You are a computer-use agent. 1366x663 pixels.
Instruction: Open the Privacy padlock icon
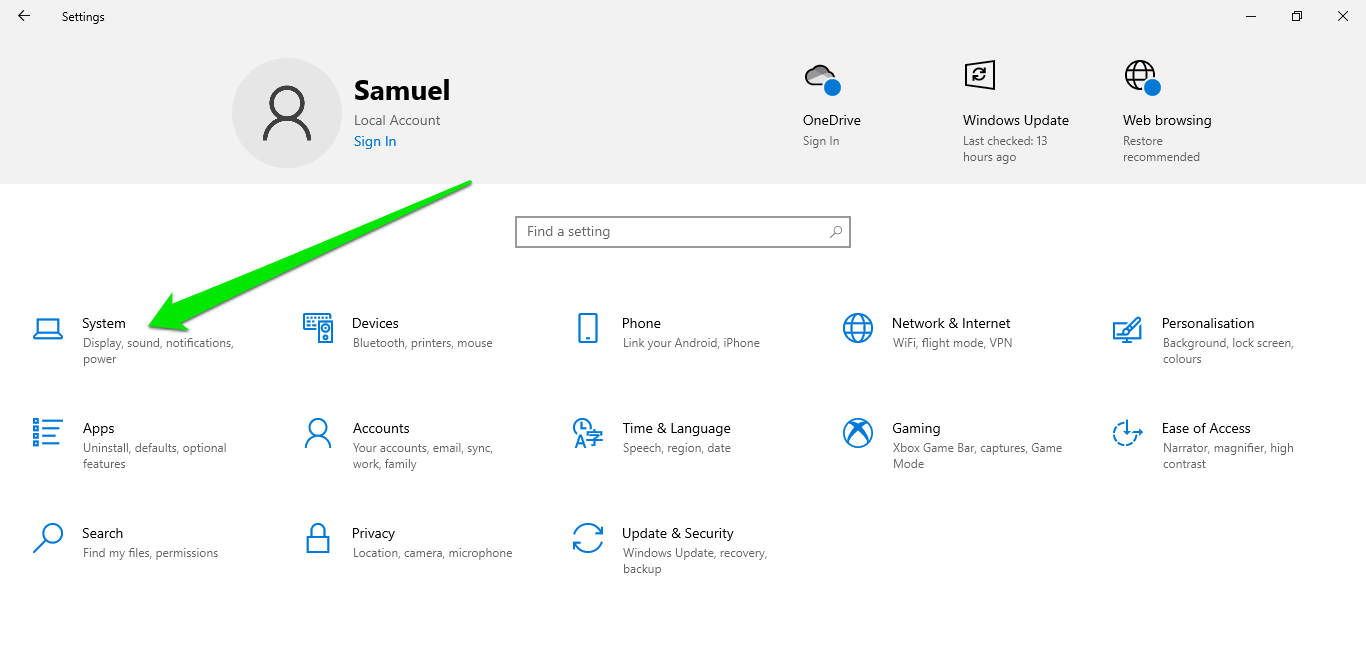(x=318, y=538)
